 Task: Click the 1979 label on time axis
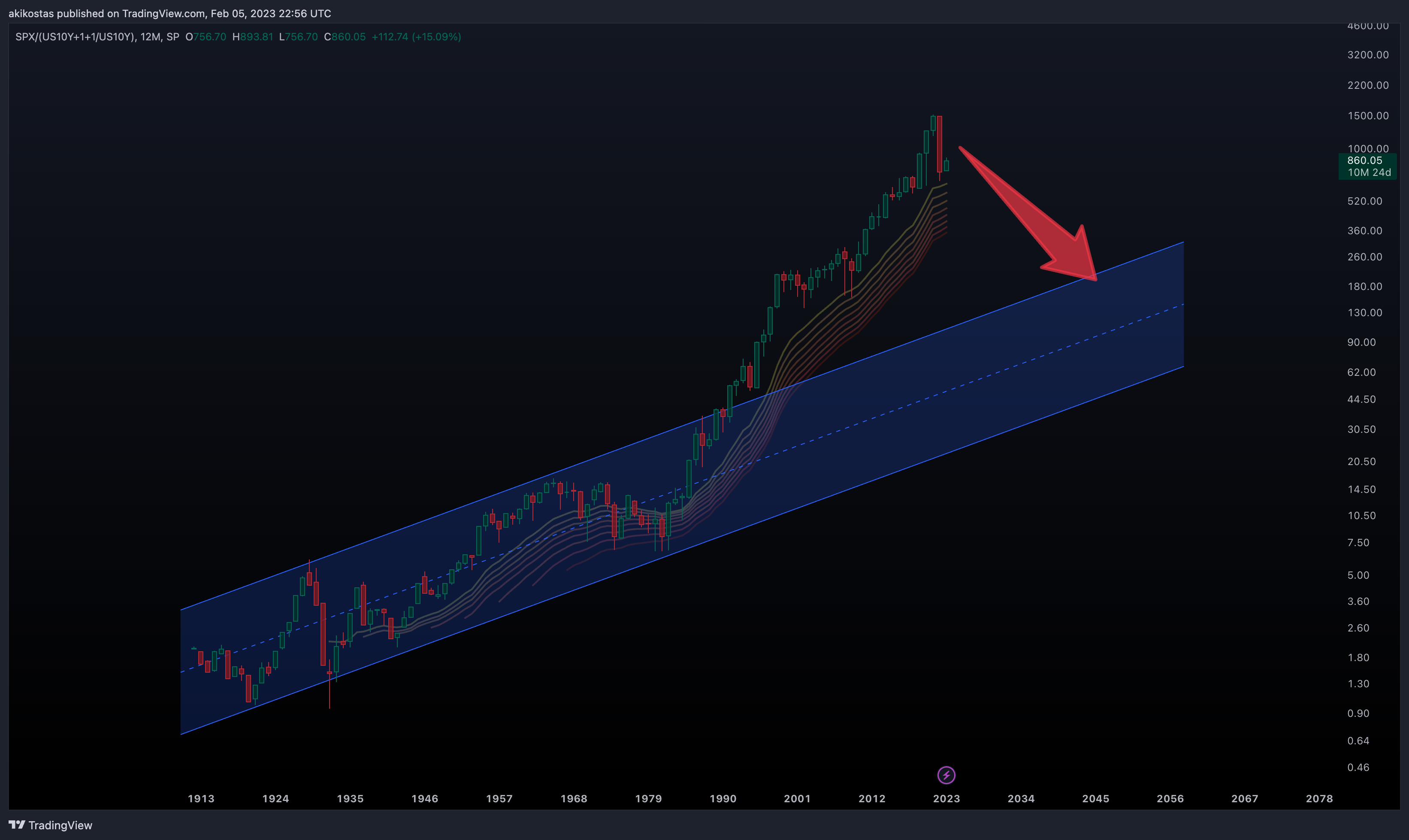(x=649, y=799)
